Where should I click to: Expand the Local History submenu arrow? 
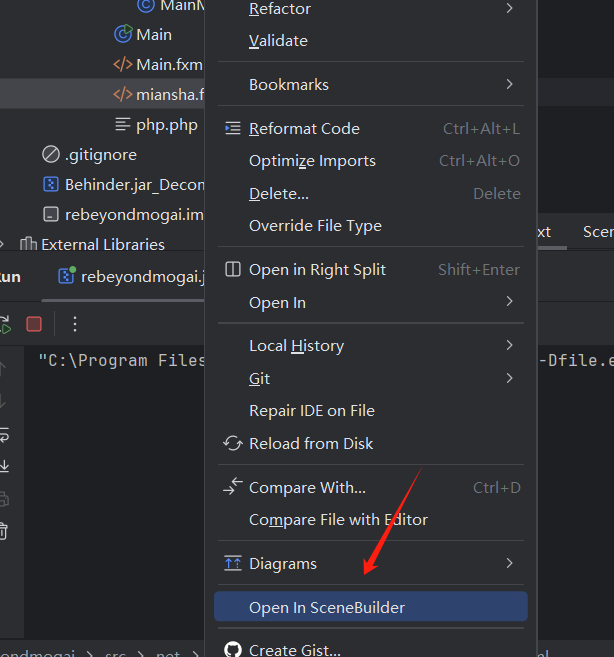(509, 345)
